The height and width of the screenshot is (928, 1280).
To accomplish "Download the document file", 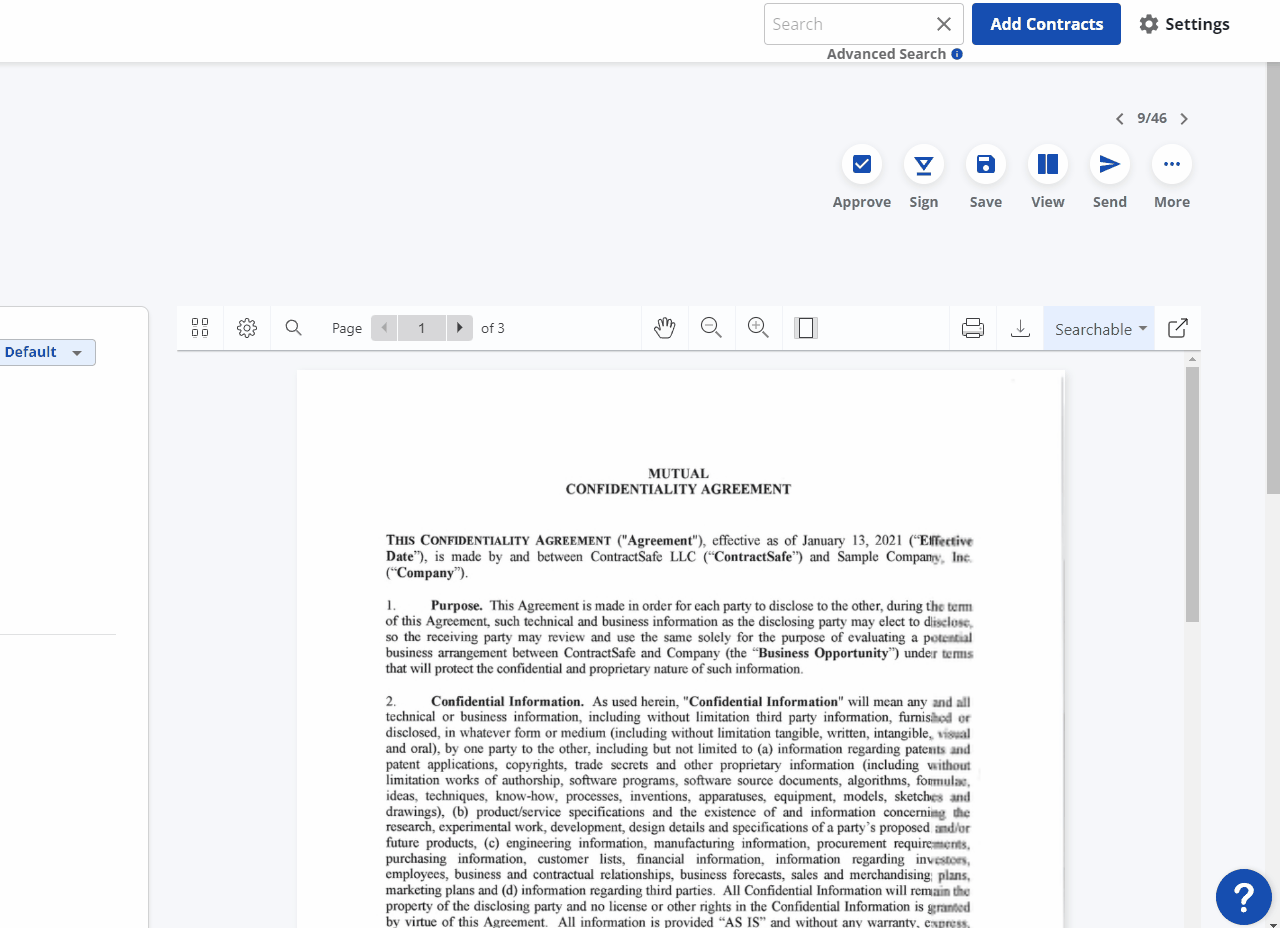I will pyautogui.click(x=1020, y=328).
